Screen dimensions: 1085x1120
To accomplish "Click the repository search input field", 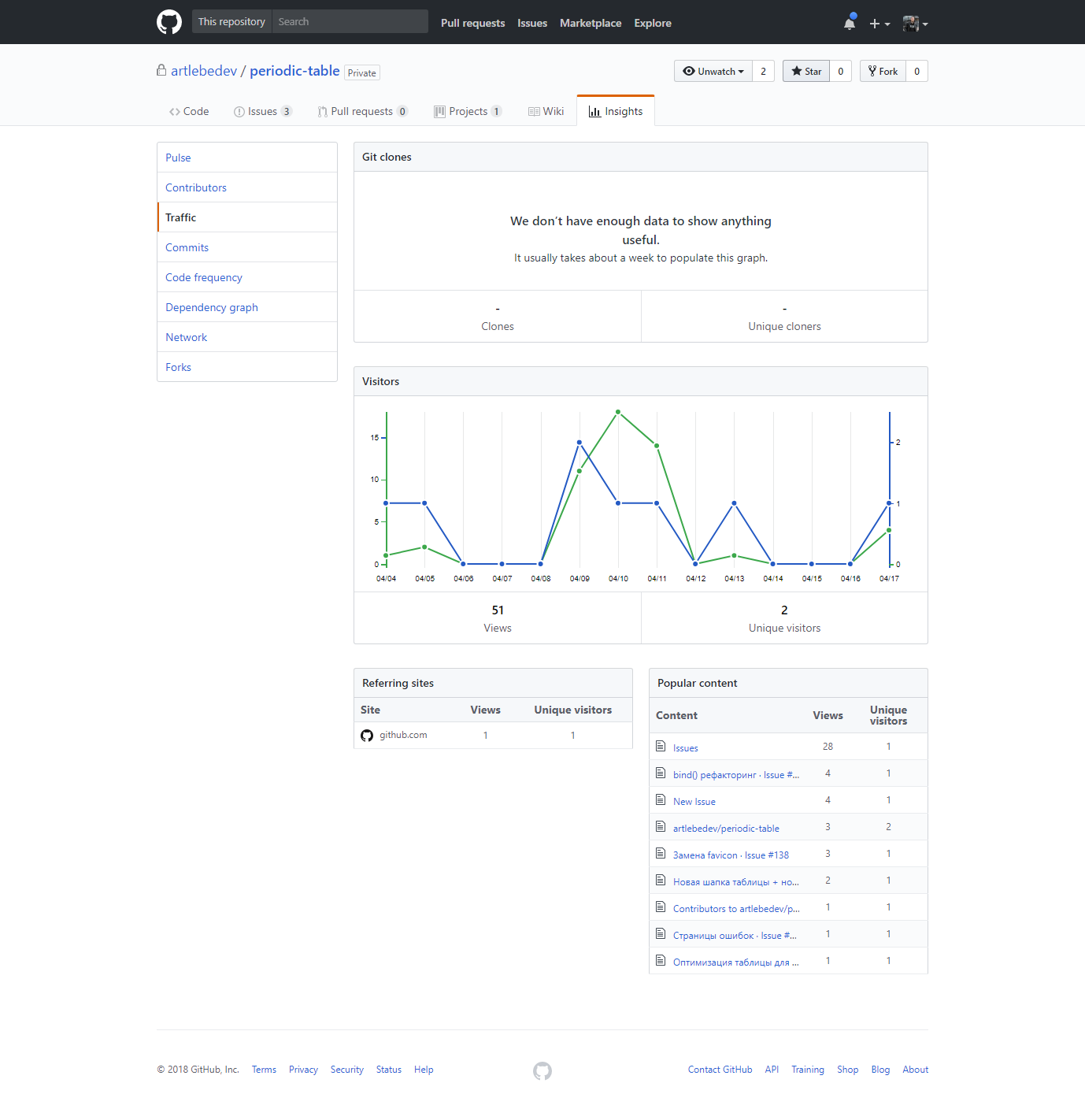I will (x=350, y=22).
